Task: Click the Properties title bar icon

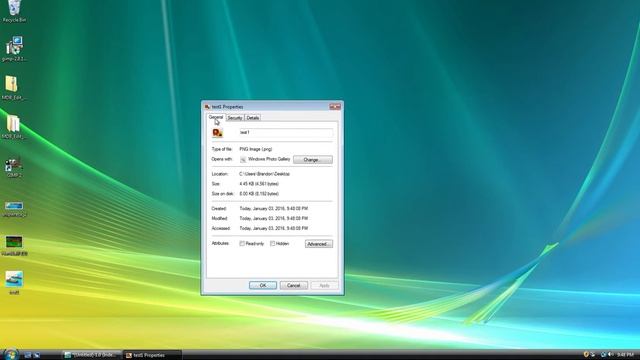Action: pyautogui.click(x=207, y=107)
